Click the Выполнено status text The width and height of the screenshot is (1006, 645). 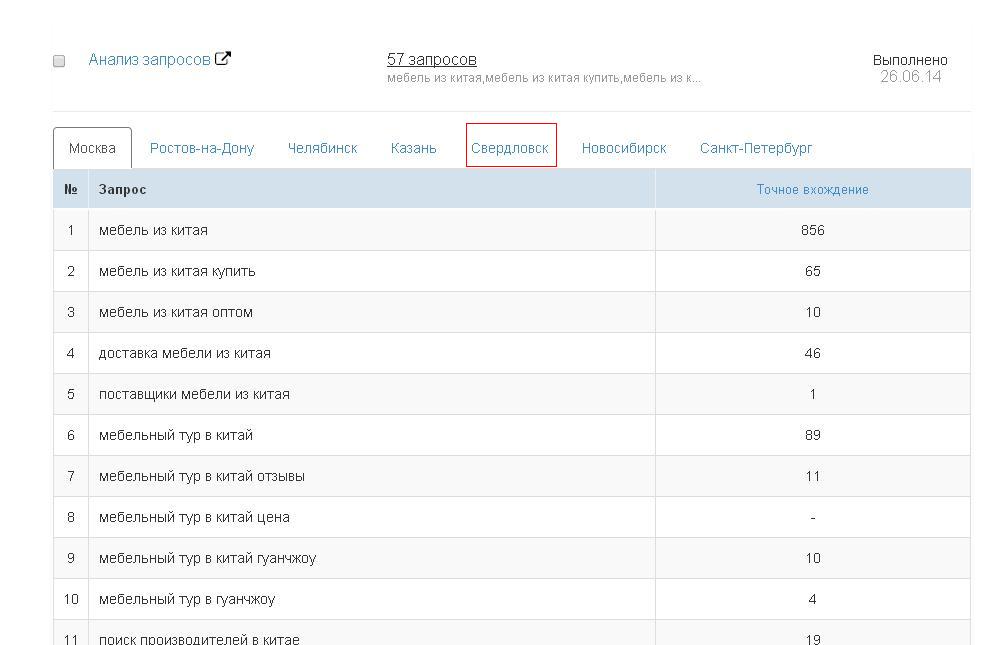[x=910, y=60]
